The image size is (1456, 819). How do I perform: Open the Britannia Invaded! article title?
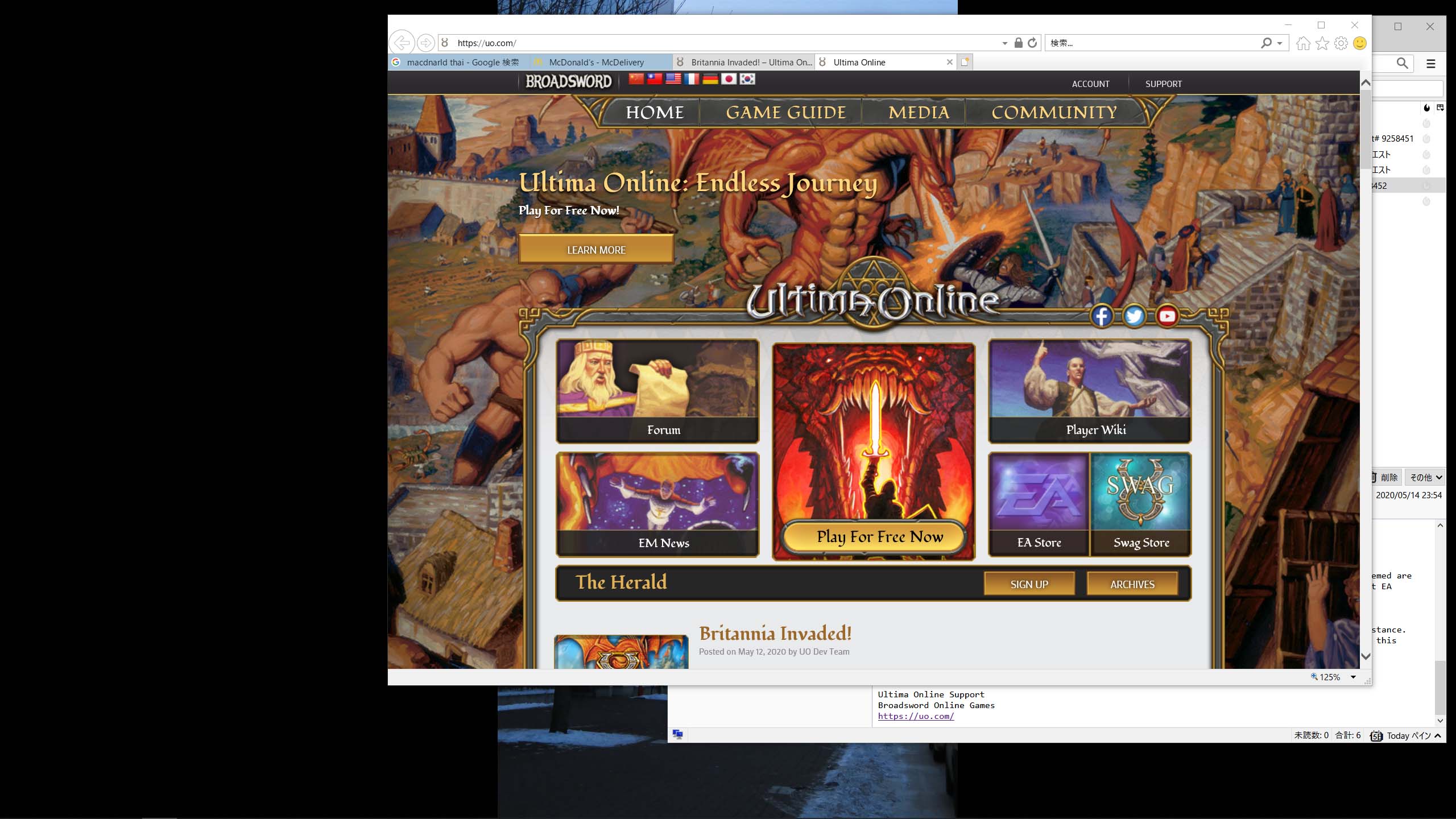tap(775, 633)
